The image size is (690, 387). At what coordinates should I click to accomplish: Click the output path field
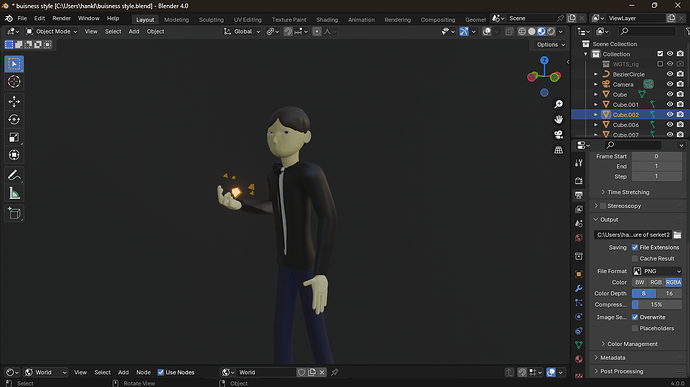point(633,235)
